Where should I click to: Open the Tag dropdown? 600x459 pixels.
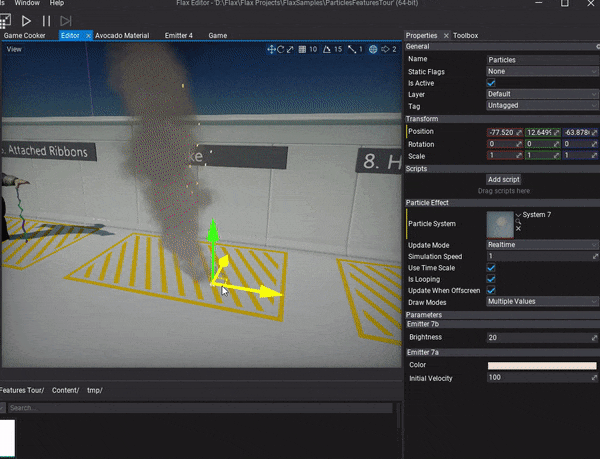pyautogui.click(x=543, y=106)
